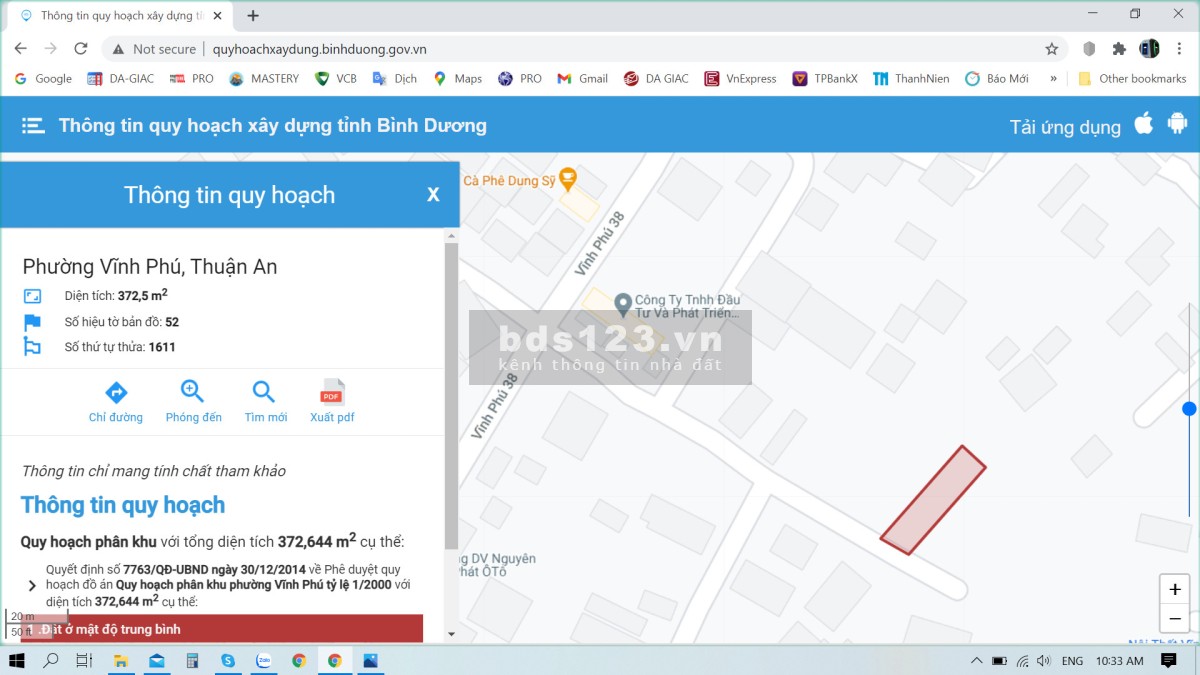Click the Chỉ đường directions icon
1200x675 pixels.
(x=116, y=391)
